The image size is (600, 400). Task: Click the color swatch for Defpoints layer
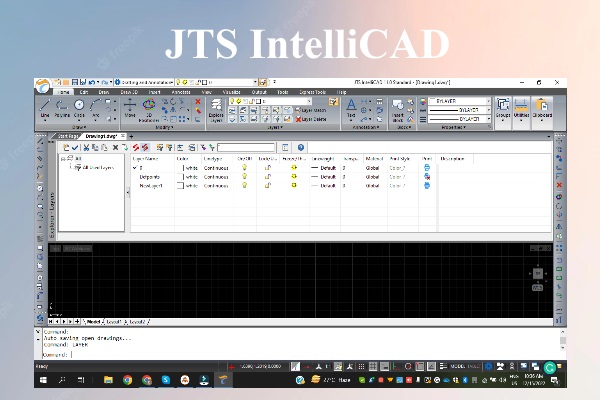point(180,176)
